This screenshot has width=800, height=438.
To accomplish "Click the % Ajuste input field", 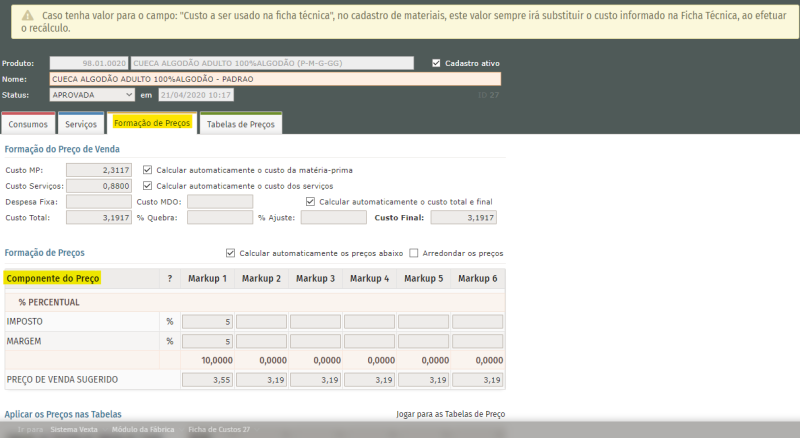I will pyautogui.click(x=333, y=218).
